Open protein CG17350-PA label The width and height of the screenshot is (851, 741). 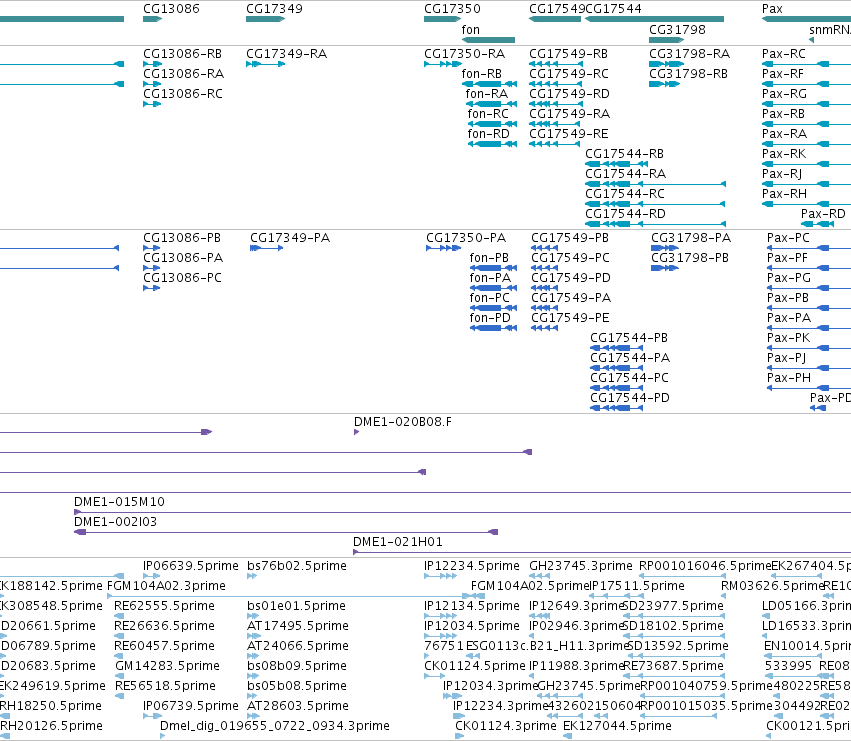[x=466, y=238]
